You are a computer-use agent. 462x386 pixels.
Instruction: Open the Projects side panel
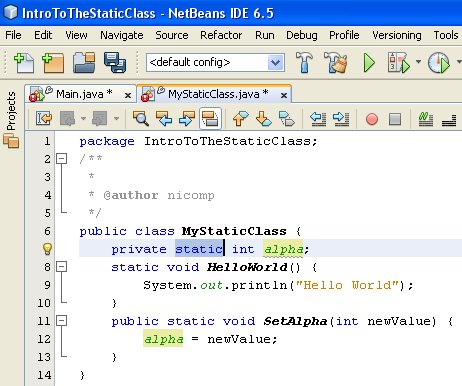coord(11,111)
